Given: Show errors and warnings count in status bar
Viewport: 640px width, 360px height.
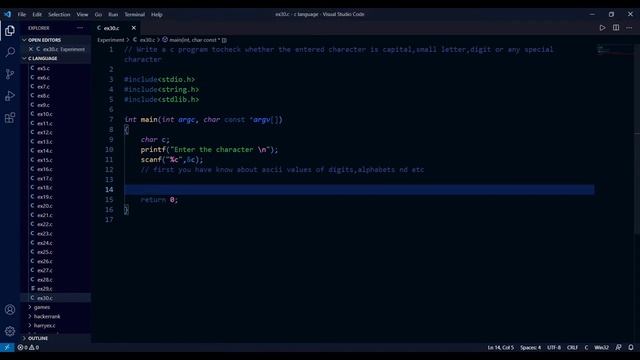Looking at the screenshot, I should tap(28, 347).
